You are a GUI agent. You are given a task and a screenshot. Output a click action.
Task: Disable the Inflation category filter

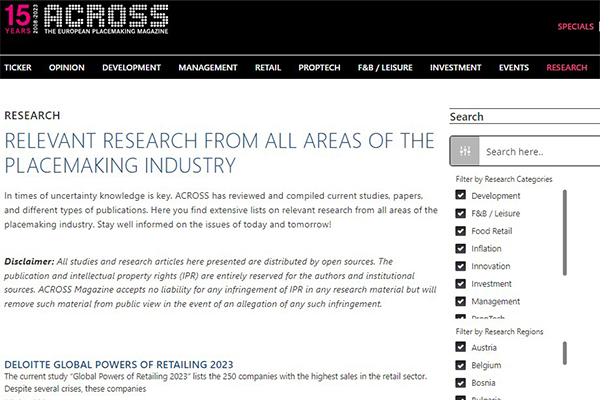click(461, 248)
